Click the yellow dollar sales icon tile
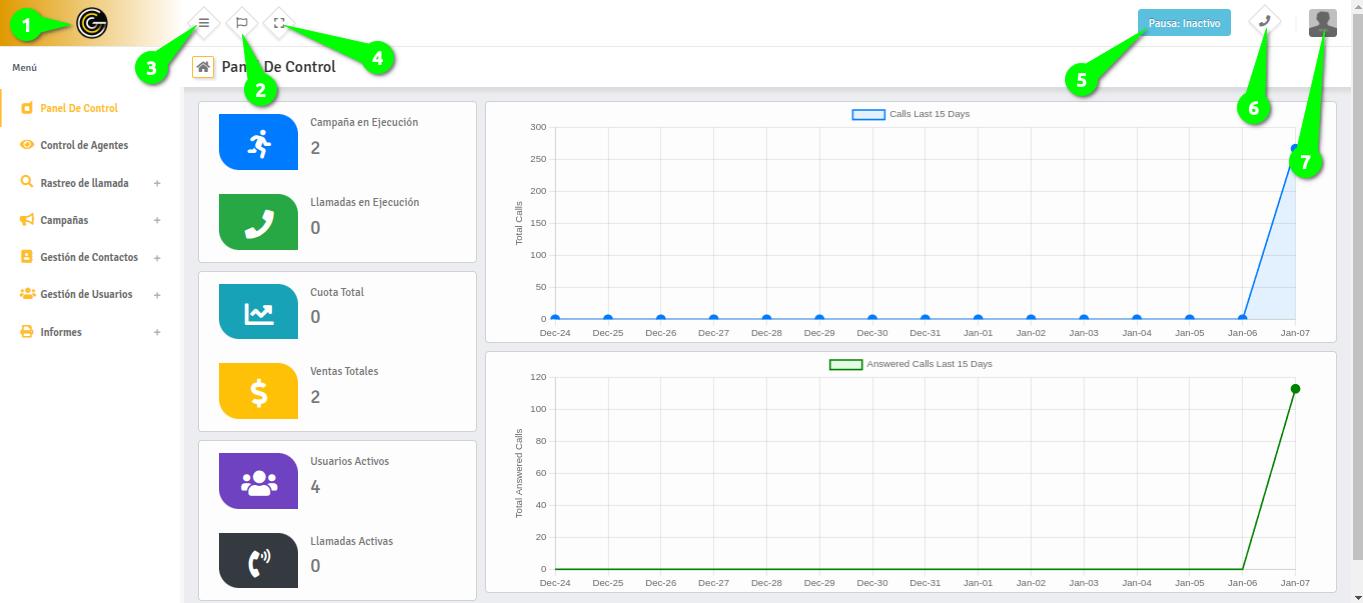1363x603 pixels. pyautogui.click(x=258, y=391)
